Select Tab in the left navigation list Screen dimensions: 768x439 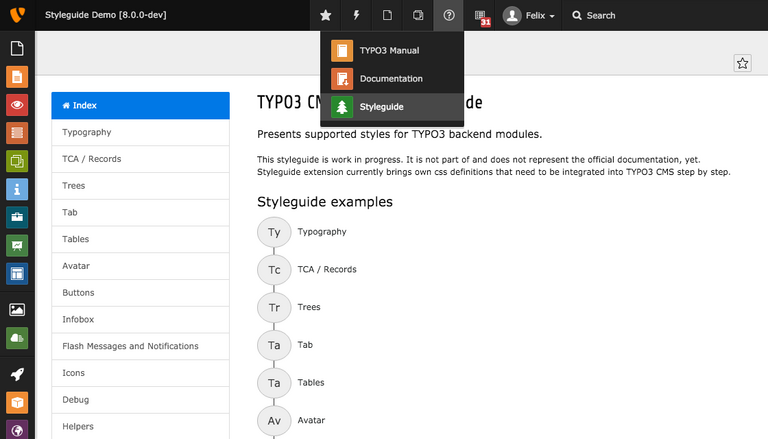coord(141,212)
